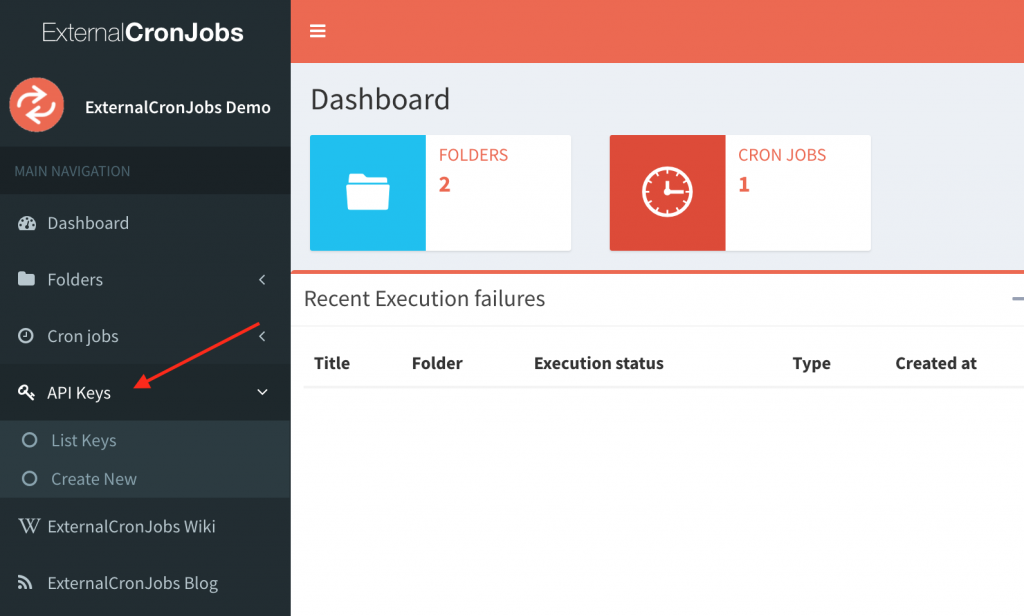Collapse the API Keys submenu chevron
Image resolution: width=1024 pixels, height=616 pixels.
coord(262,392)
